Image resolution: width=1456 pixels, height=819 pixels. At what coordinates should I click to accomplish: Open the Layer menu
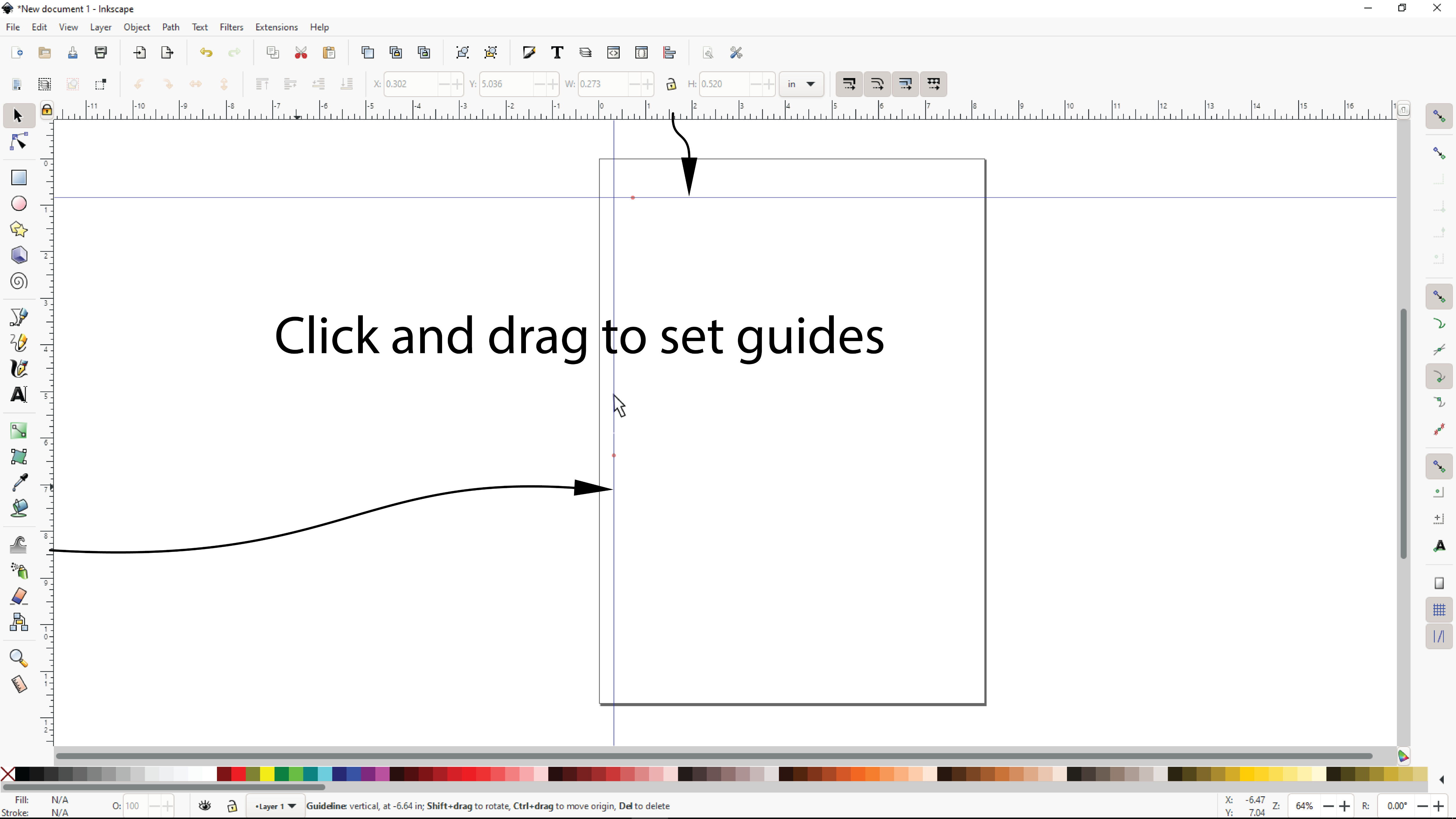(x=100, y=27)
